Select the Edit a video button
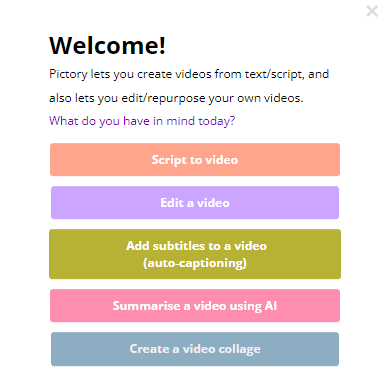This screenshot has width=391, height=379. point(195,203)
